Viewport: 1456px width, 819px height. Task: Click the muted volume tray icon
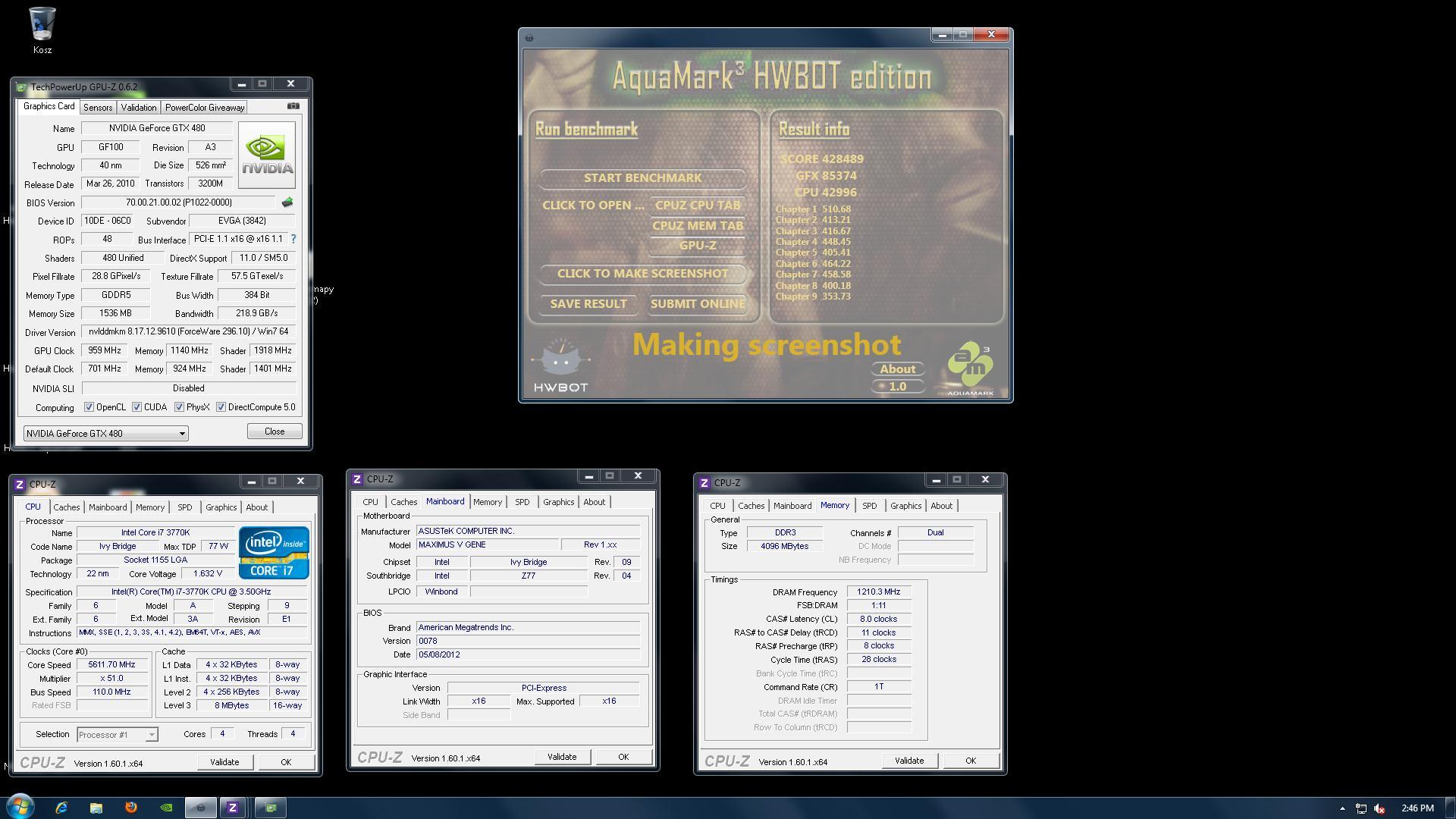point(1379,808)
